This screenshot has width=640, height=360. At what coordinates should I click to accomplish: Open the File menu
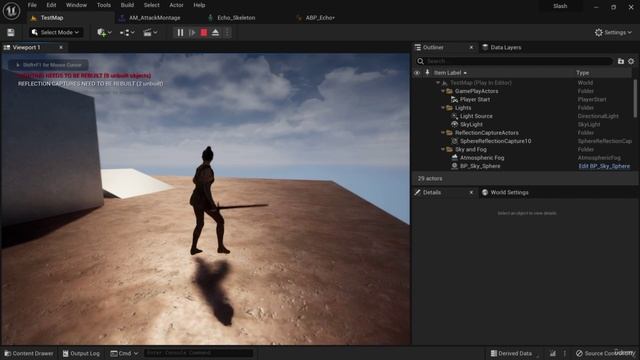coord(32,5)
